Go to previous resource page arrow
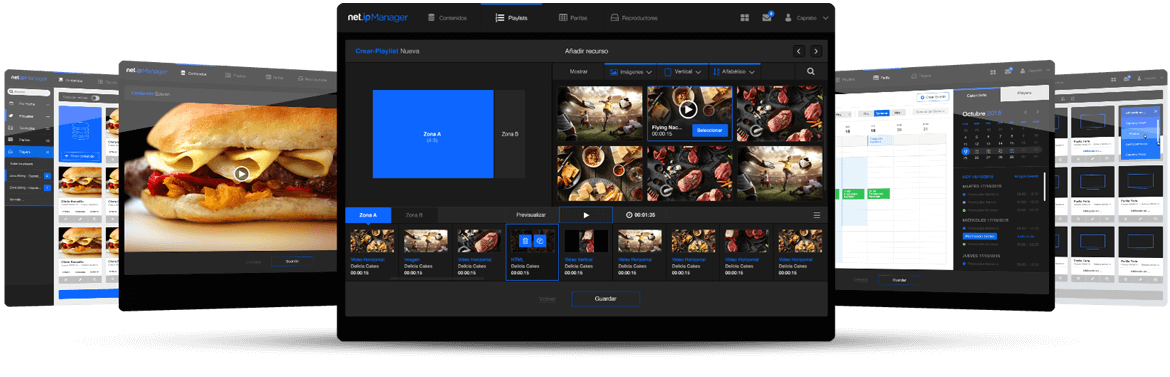The width and height of the screenshot is (1170, 377). click(x=798, y=52)
